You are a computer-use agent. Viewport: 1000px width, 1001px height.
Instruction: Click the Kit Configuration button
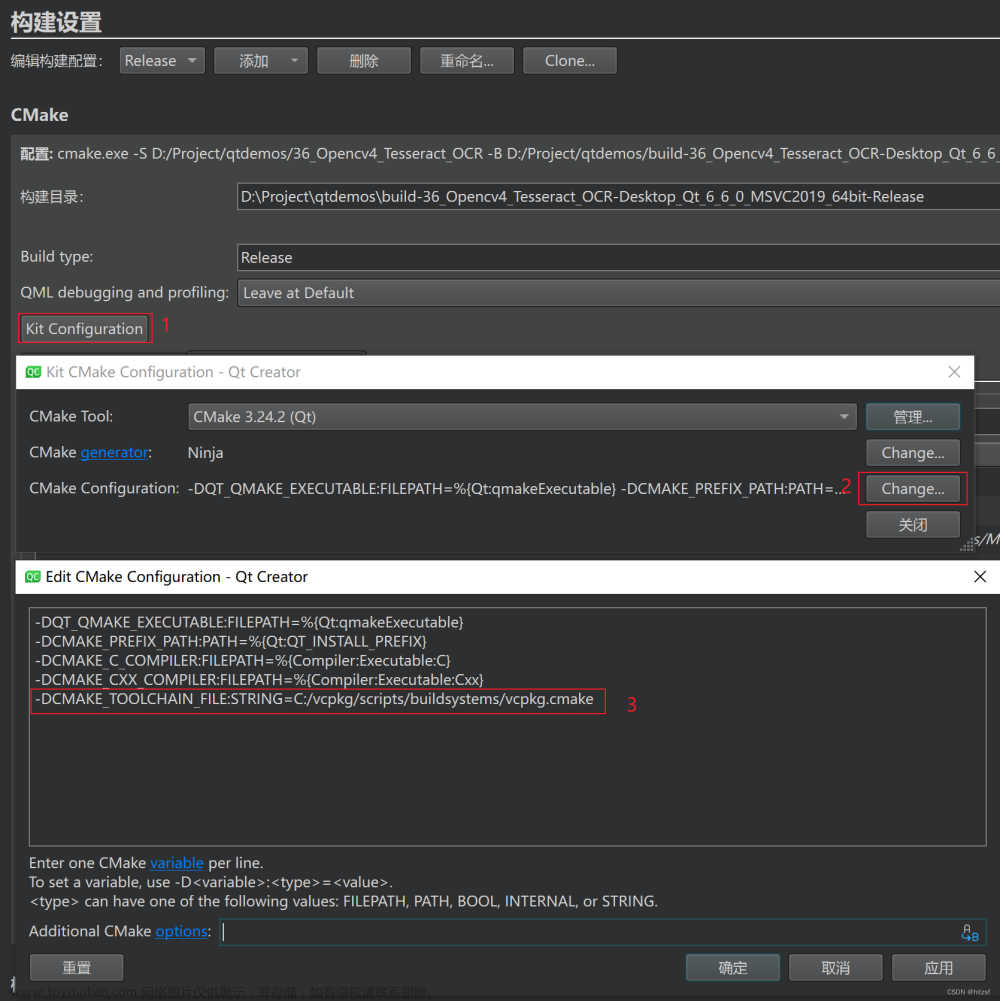coord(84,329)
